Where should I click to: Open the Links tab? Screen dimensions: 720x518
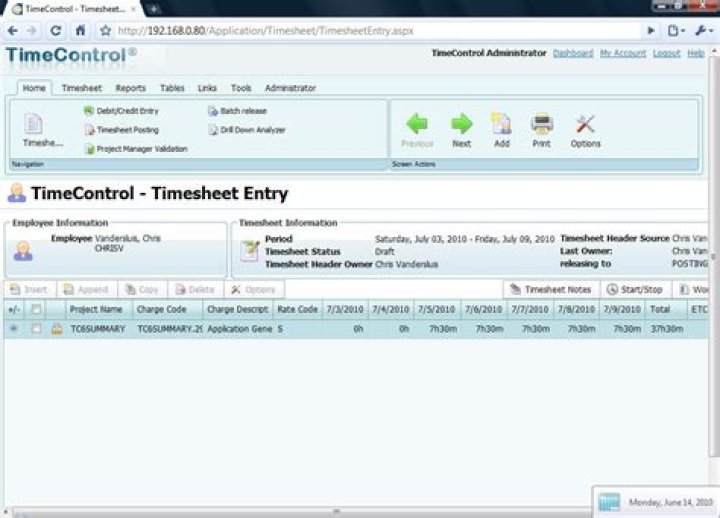click(x=207, y=88)
